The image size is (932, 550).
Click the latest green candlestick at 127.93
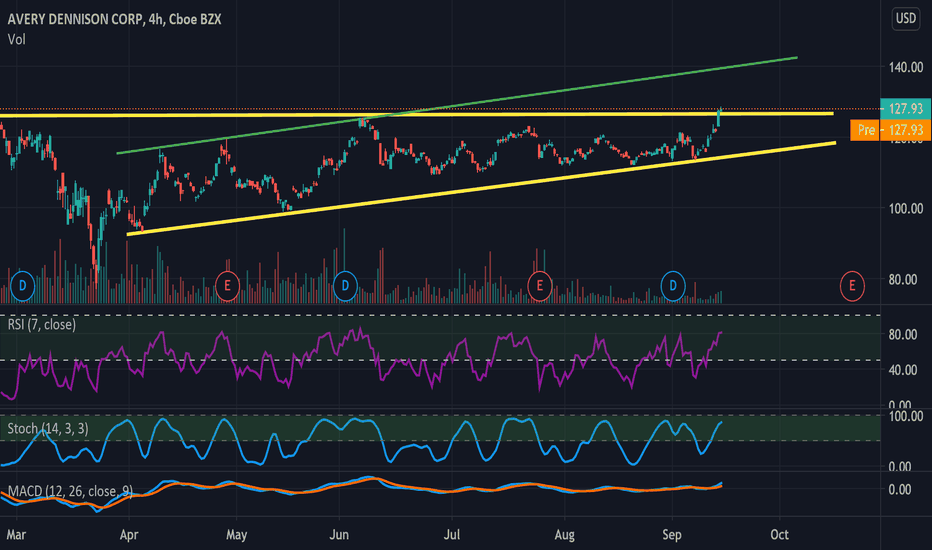(x=719, y=117)
